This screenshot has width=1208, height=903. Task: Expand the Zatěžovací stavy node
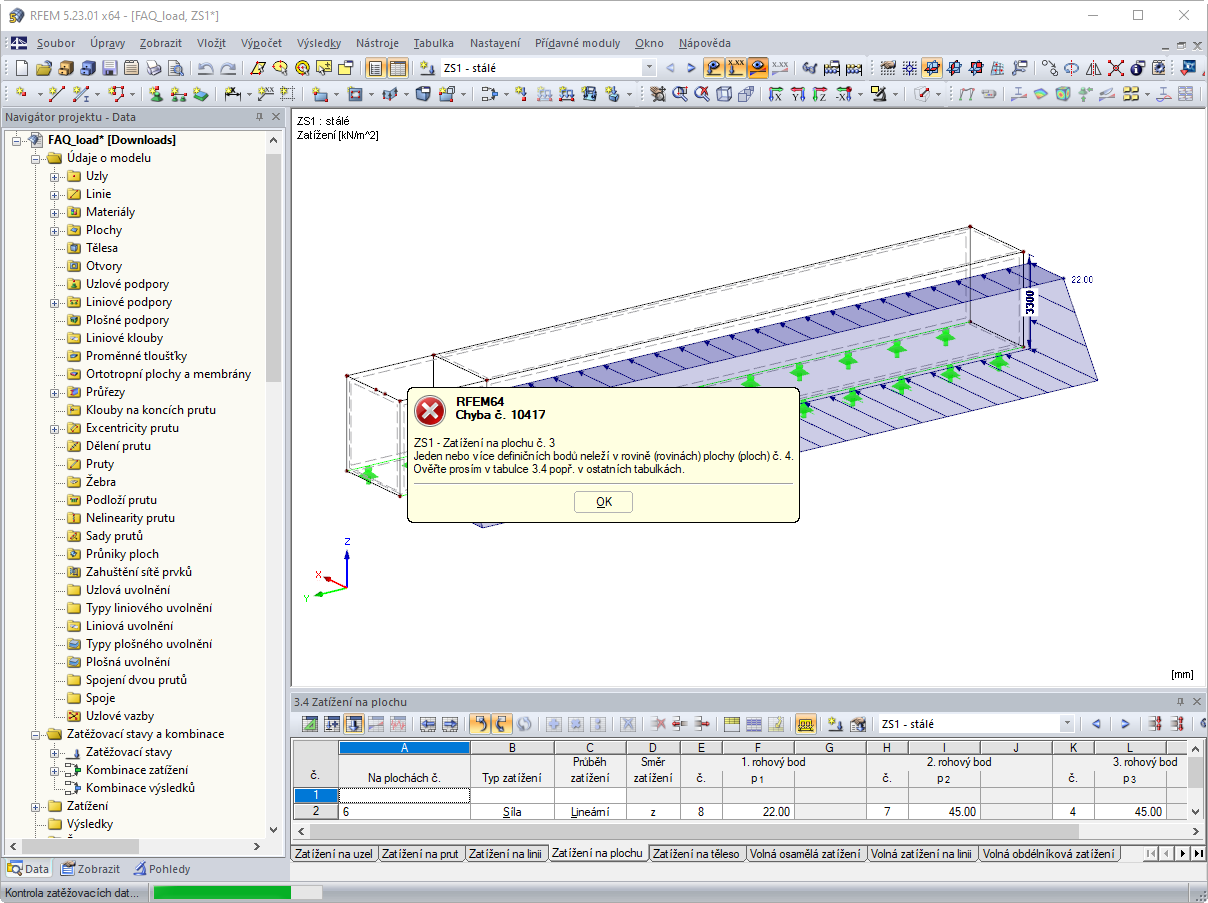pos(56,752)
